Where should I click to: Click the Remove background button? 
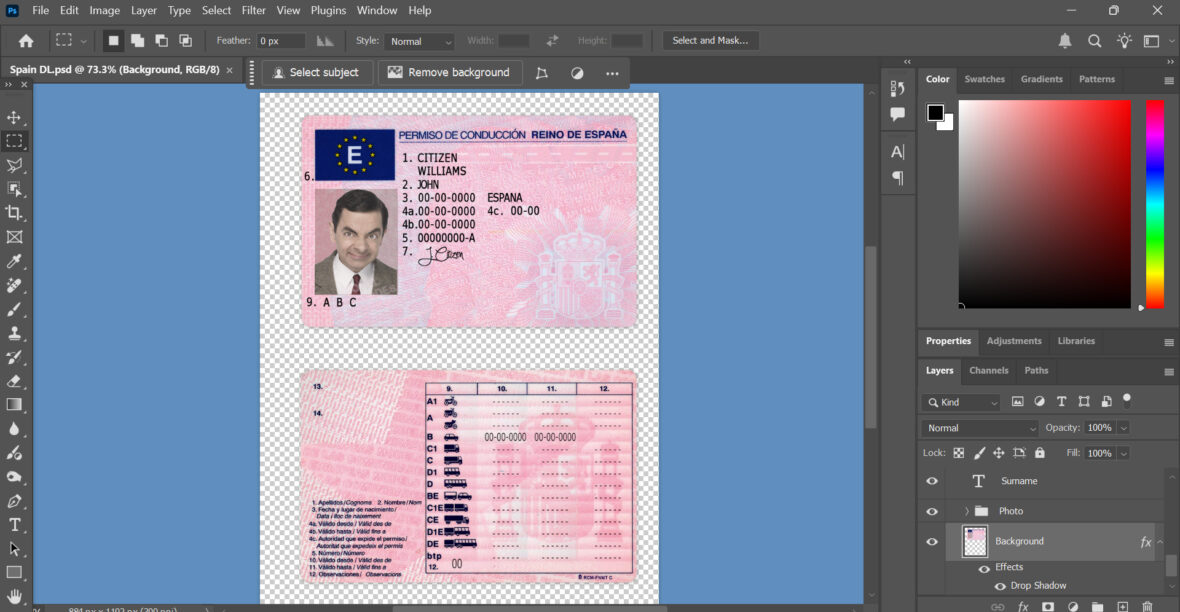(449, 72)
